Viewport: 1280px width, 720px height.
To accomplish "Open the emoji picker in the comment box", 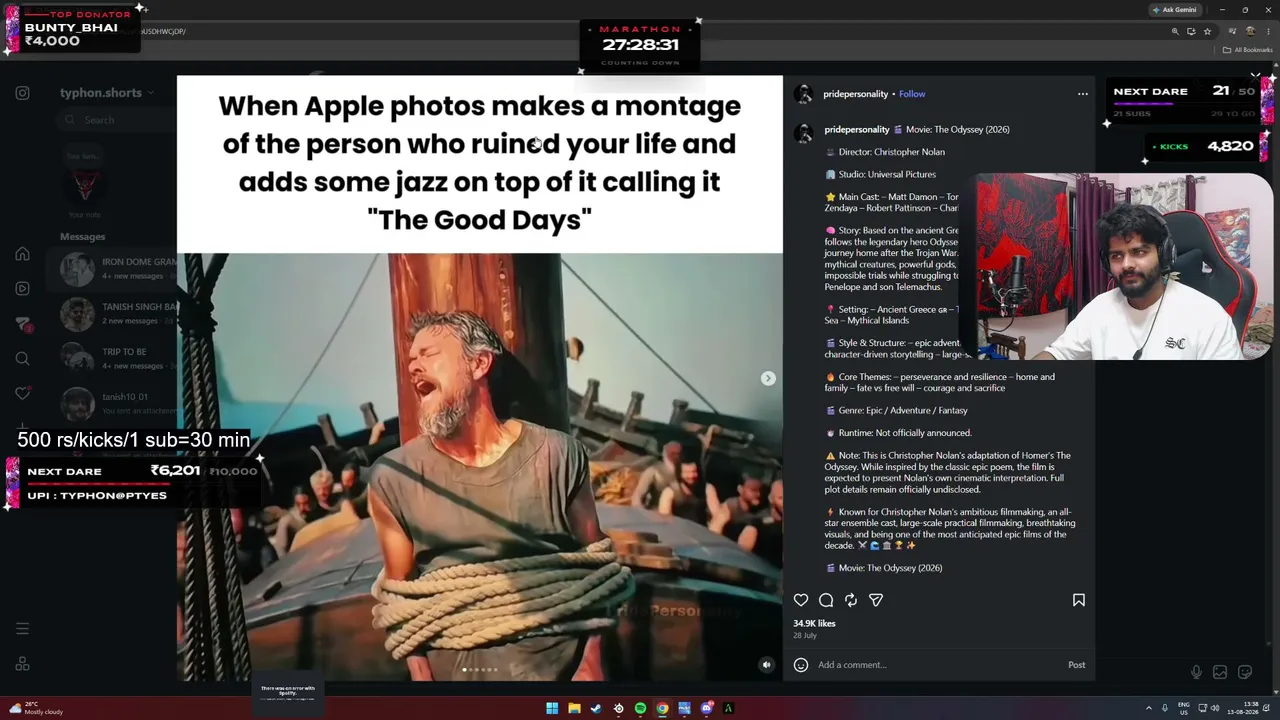I will pyautogui.click(x=801, y=665).
